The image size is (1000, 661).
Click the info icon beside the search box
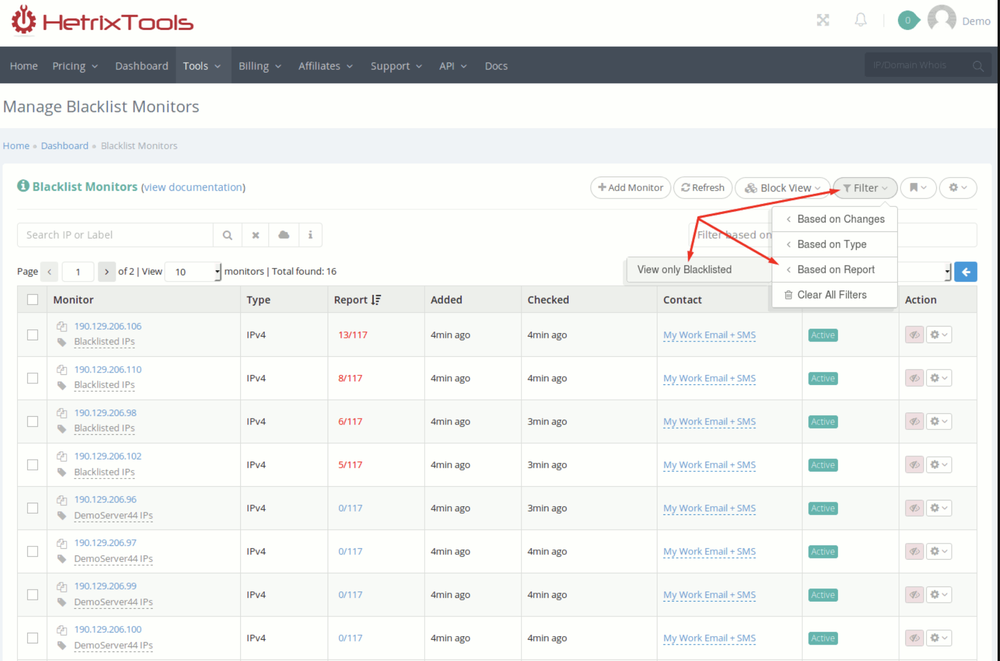[x=310, y=235]
